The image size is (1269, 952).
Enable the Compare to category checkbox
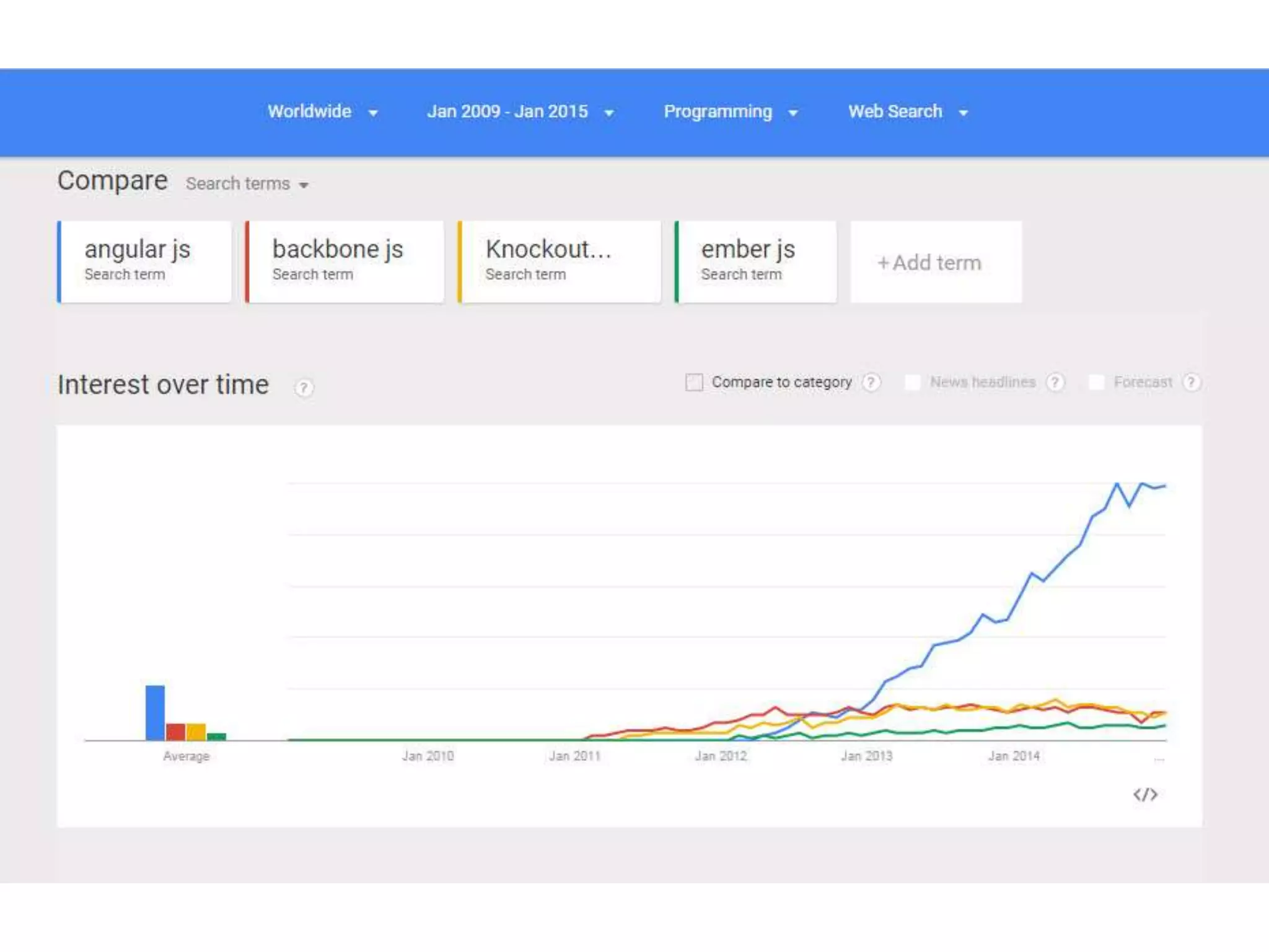694,382
